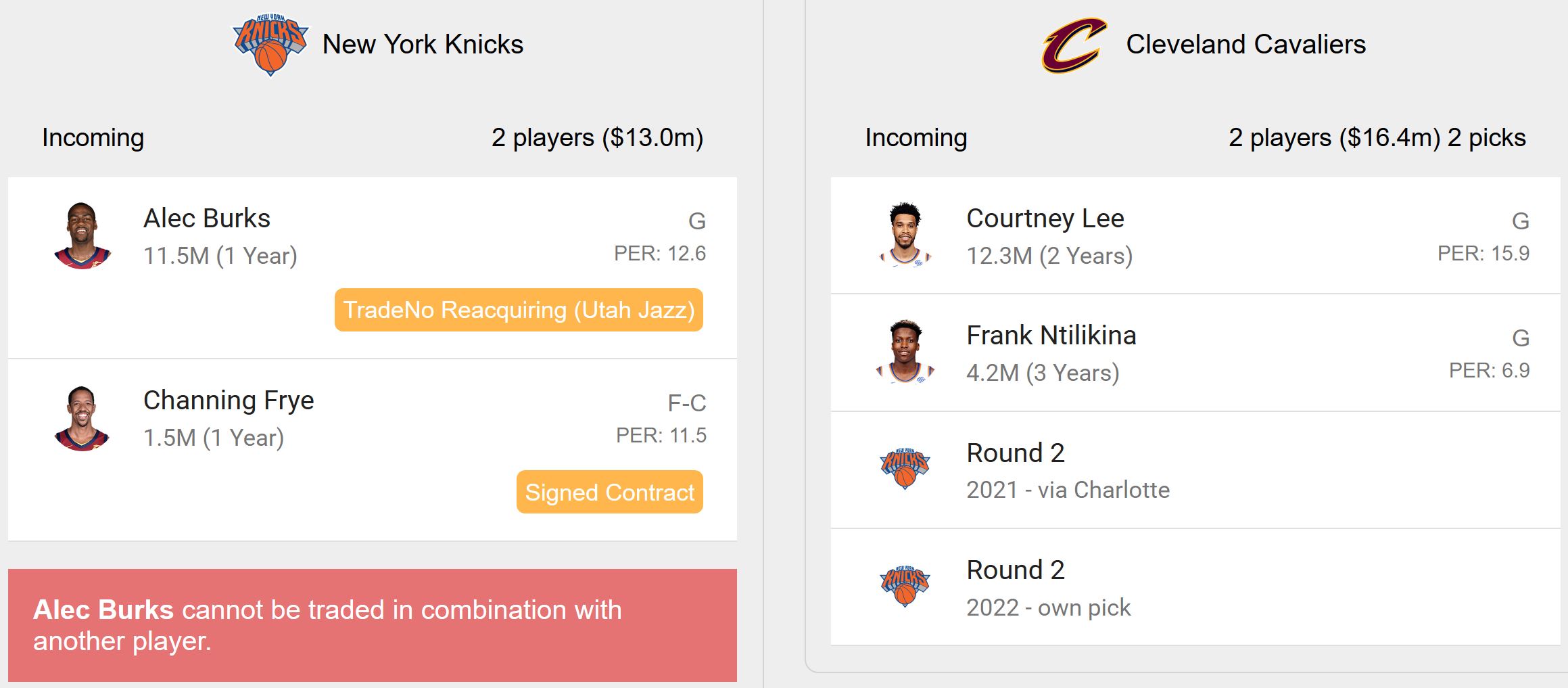Screen dimensions: 1568x688
Task: Select the Channing Frye player name
Action: (229, 400)
